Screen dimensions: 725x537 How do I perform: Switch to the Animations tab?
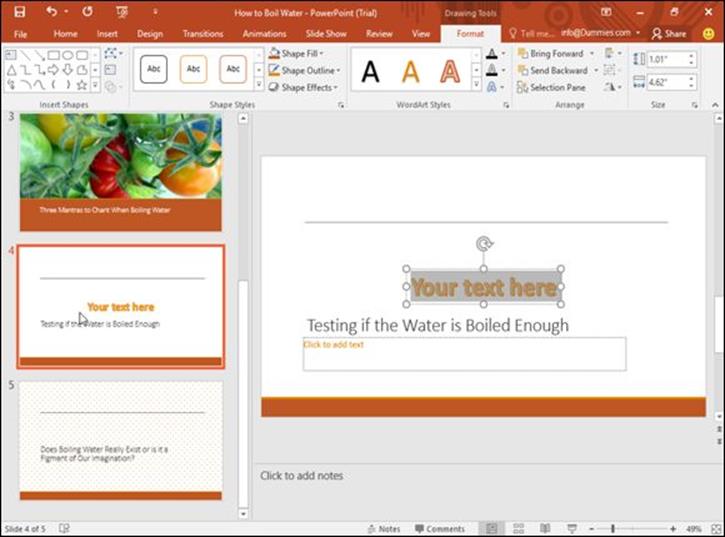pos(264,33)
